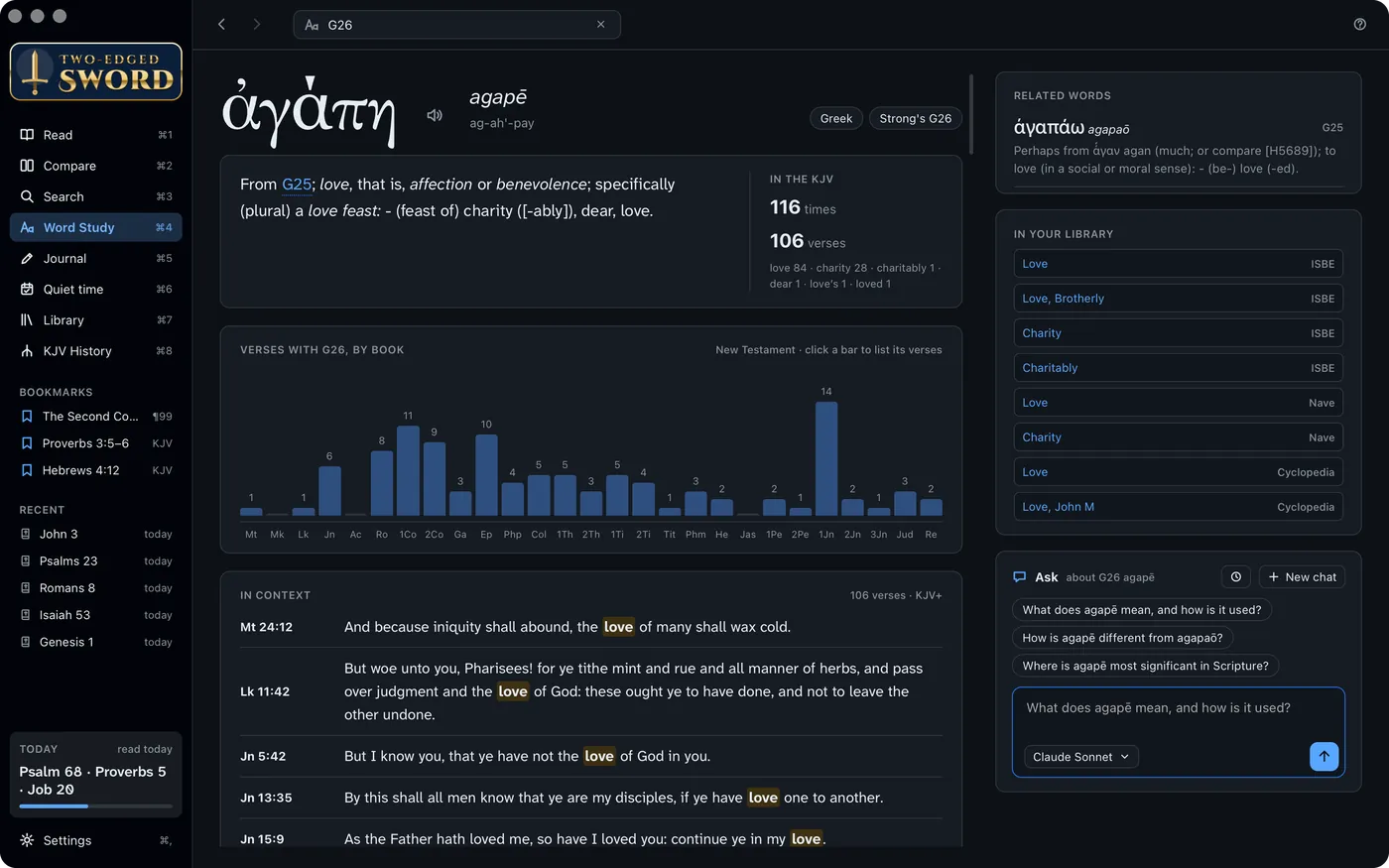
Task: Open recent Isaiah 53
Action: [96, 615]
